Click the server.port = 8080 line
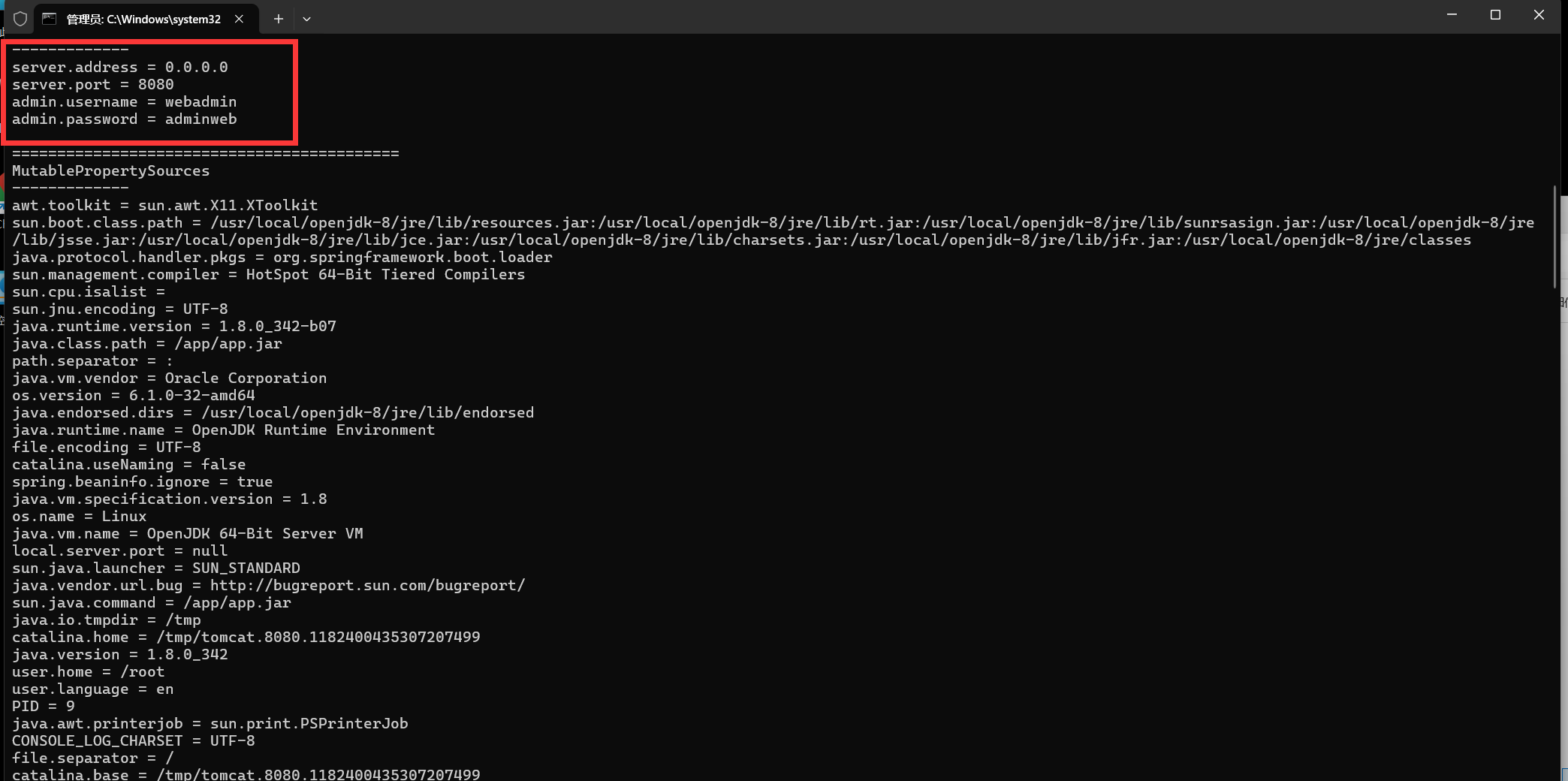Screen dimensions: 1568x781 (92, 84)
